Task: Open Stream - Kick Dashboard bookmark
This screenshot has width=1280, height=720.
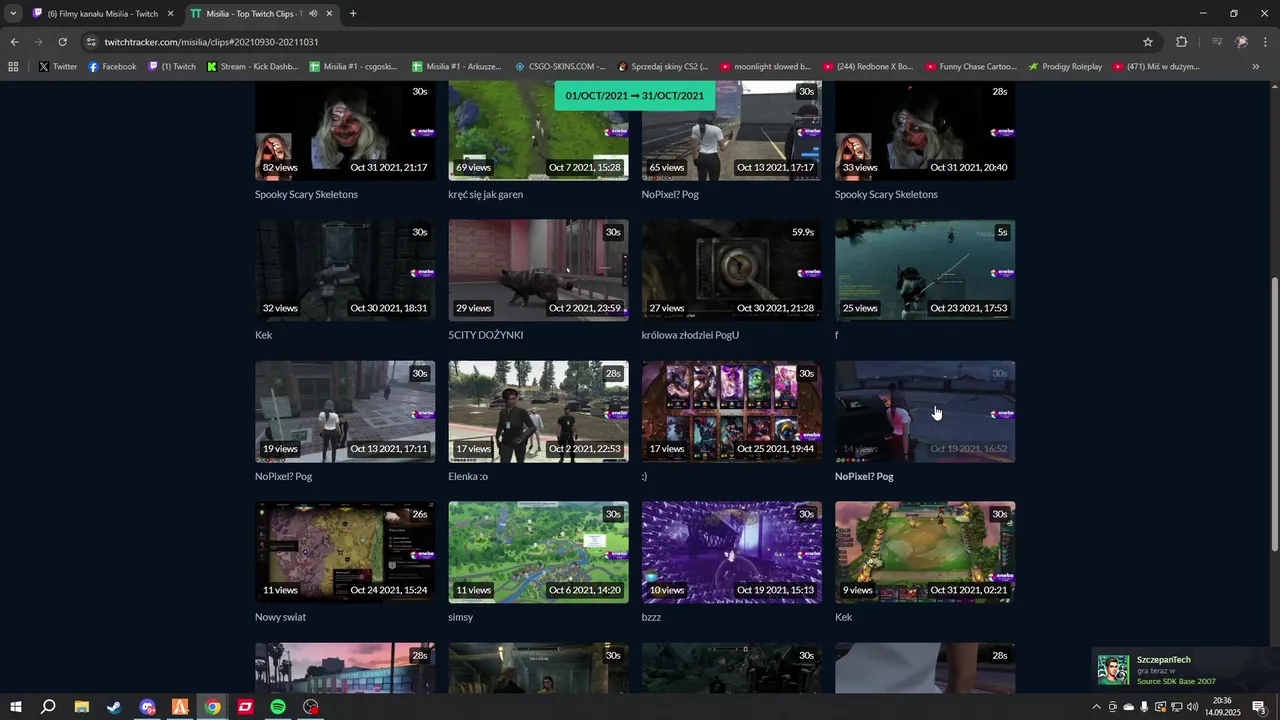Action: pos(253,67)
